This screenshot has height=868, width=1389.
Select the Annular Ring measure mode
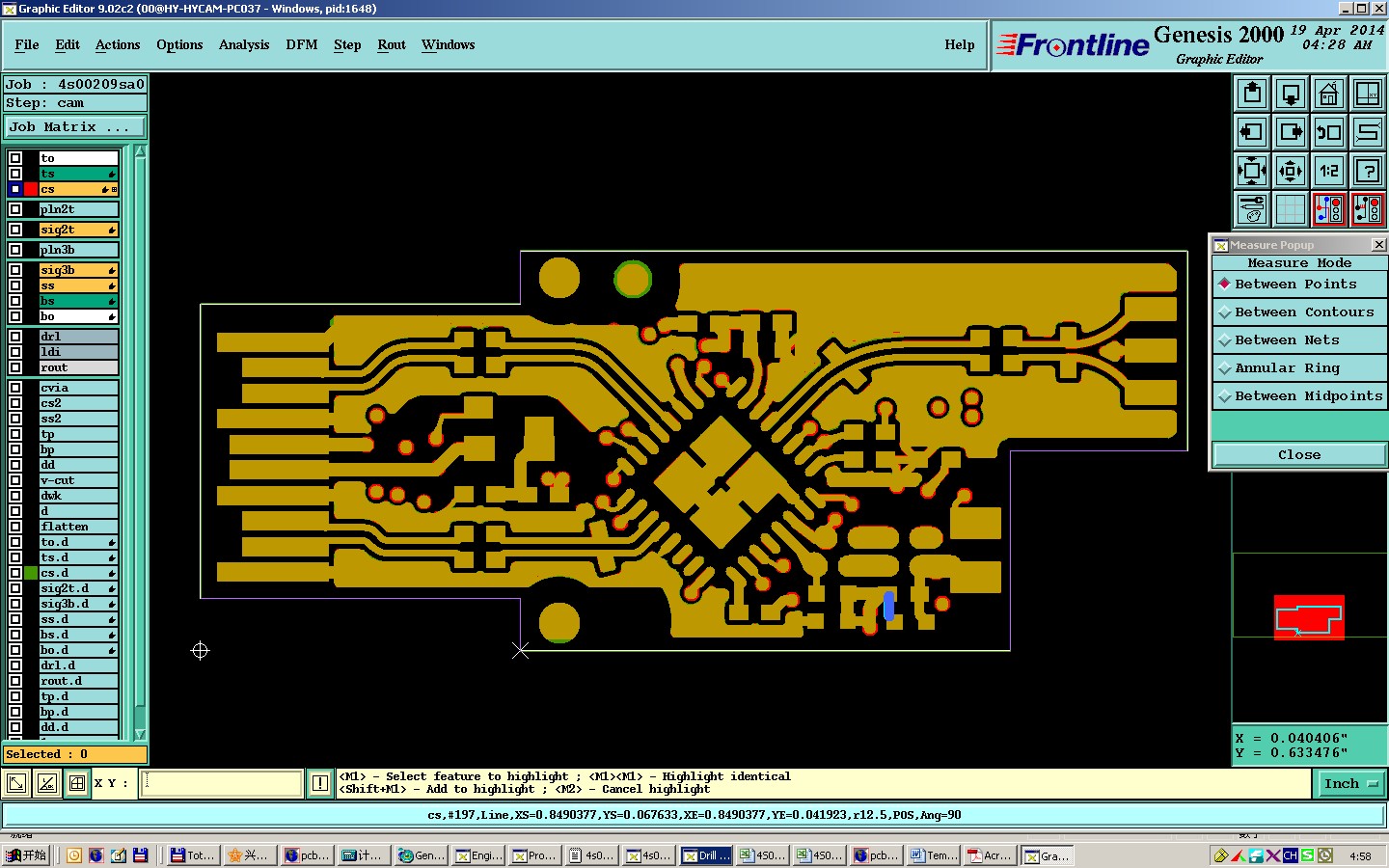pos(1299,368)
